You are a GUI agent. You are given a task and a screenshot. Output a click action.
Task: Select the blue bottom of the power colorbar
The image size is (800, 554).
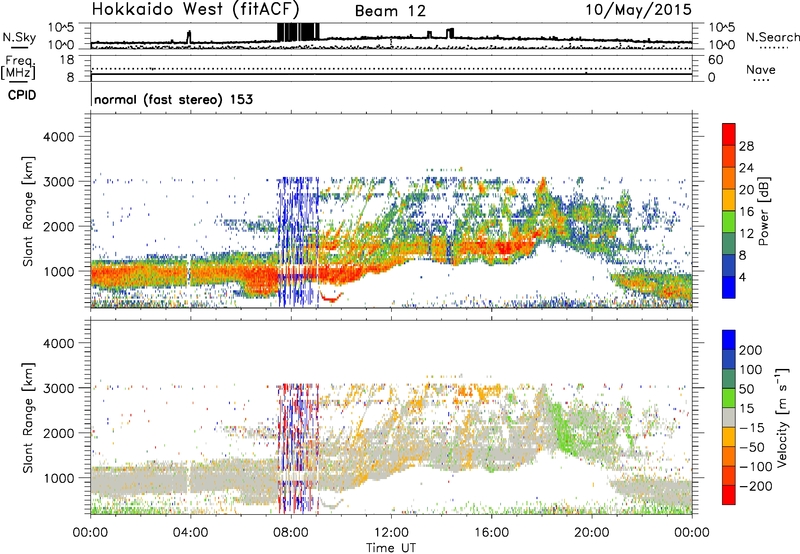[729, 288]
